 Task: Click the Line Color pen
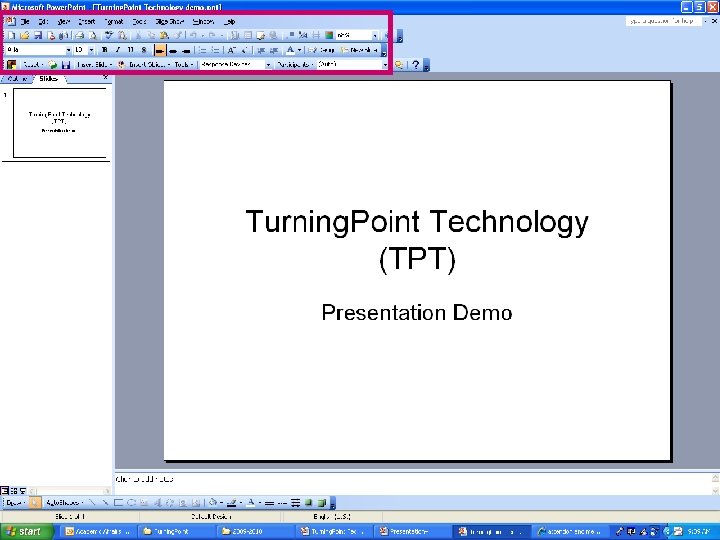click(x=232, y=503)
